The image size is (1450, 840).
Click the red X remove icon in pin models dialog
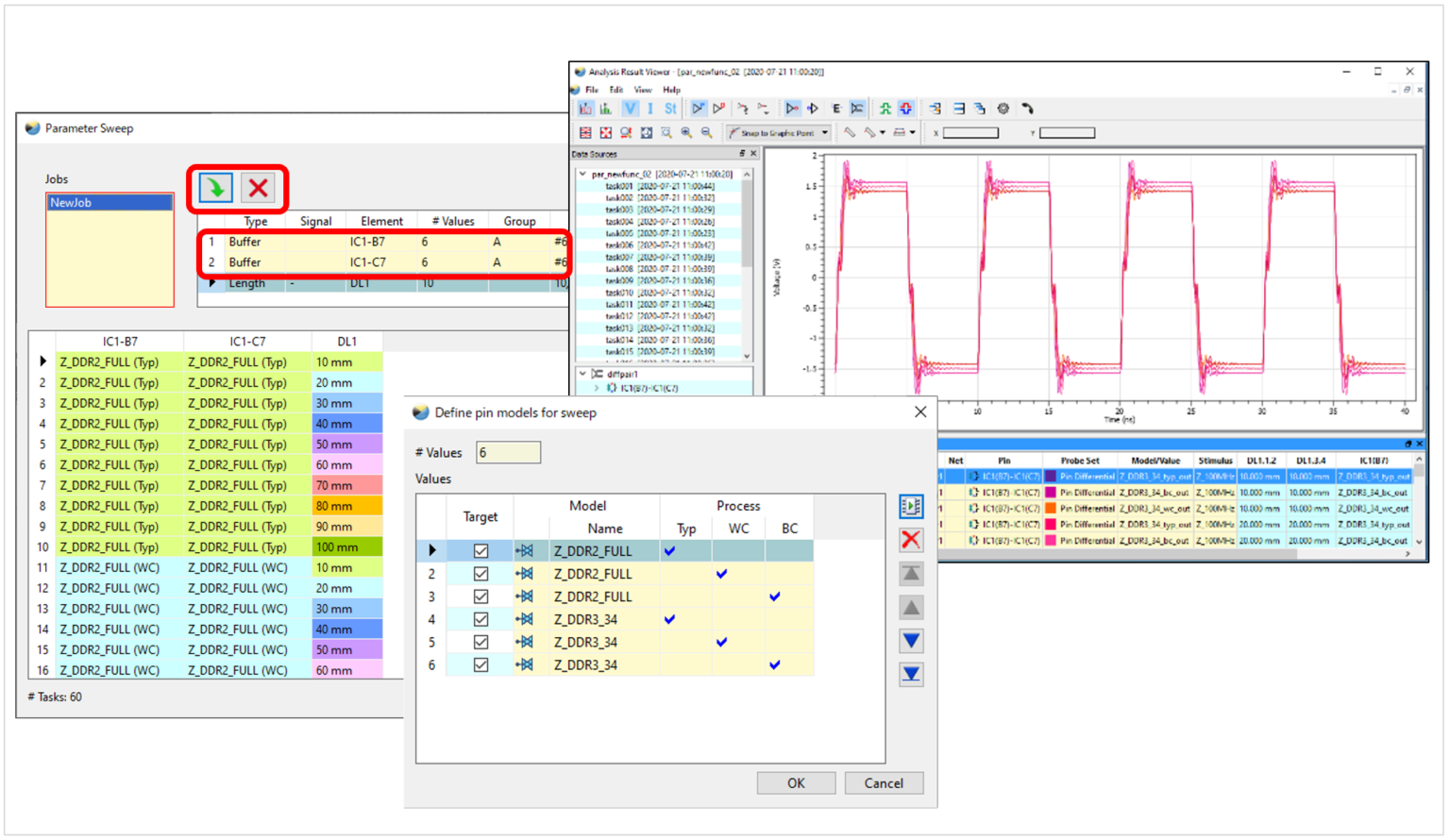click(910, 539)
